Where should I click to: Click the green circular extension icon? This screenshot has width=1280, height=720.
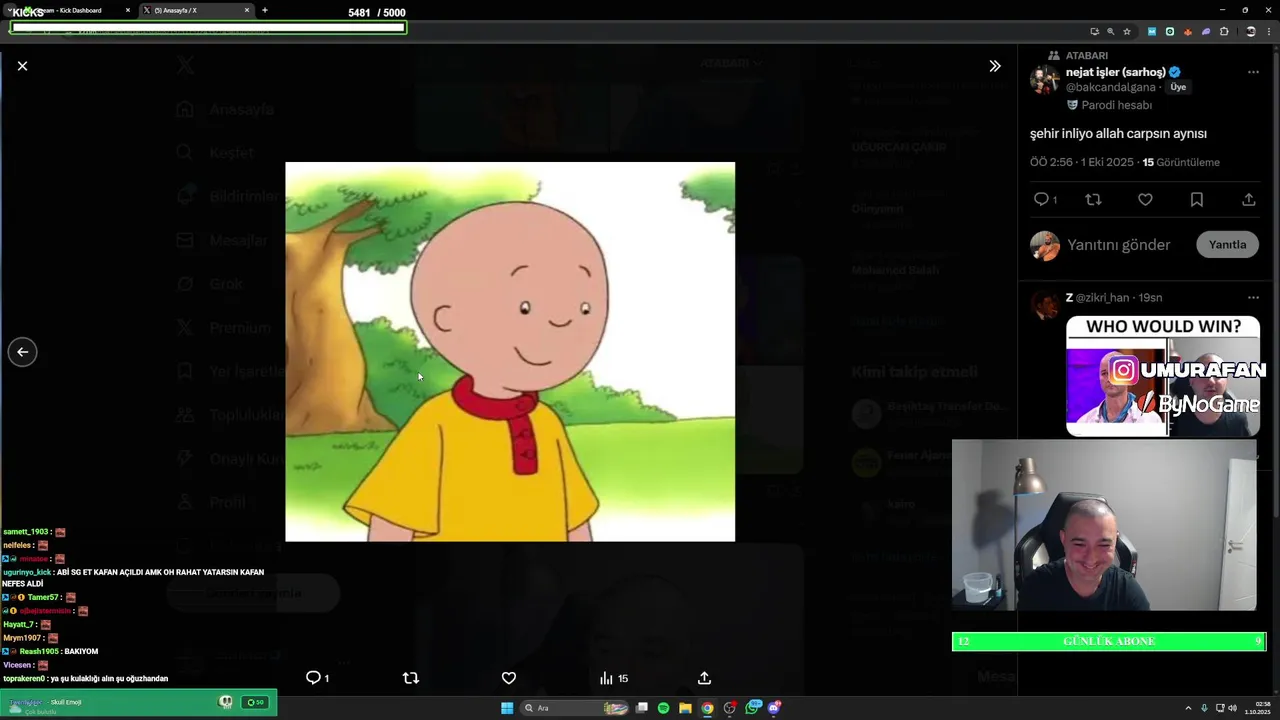point(1170,31)
